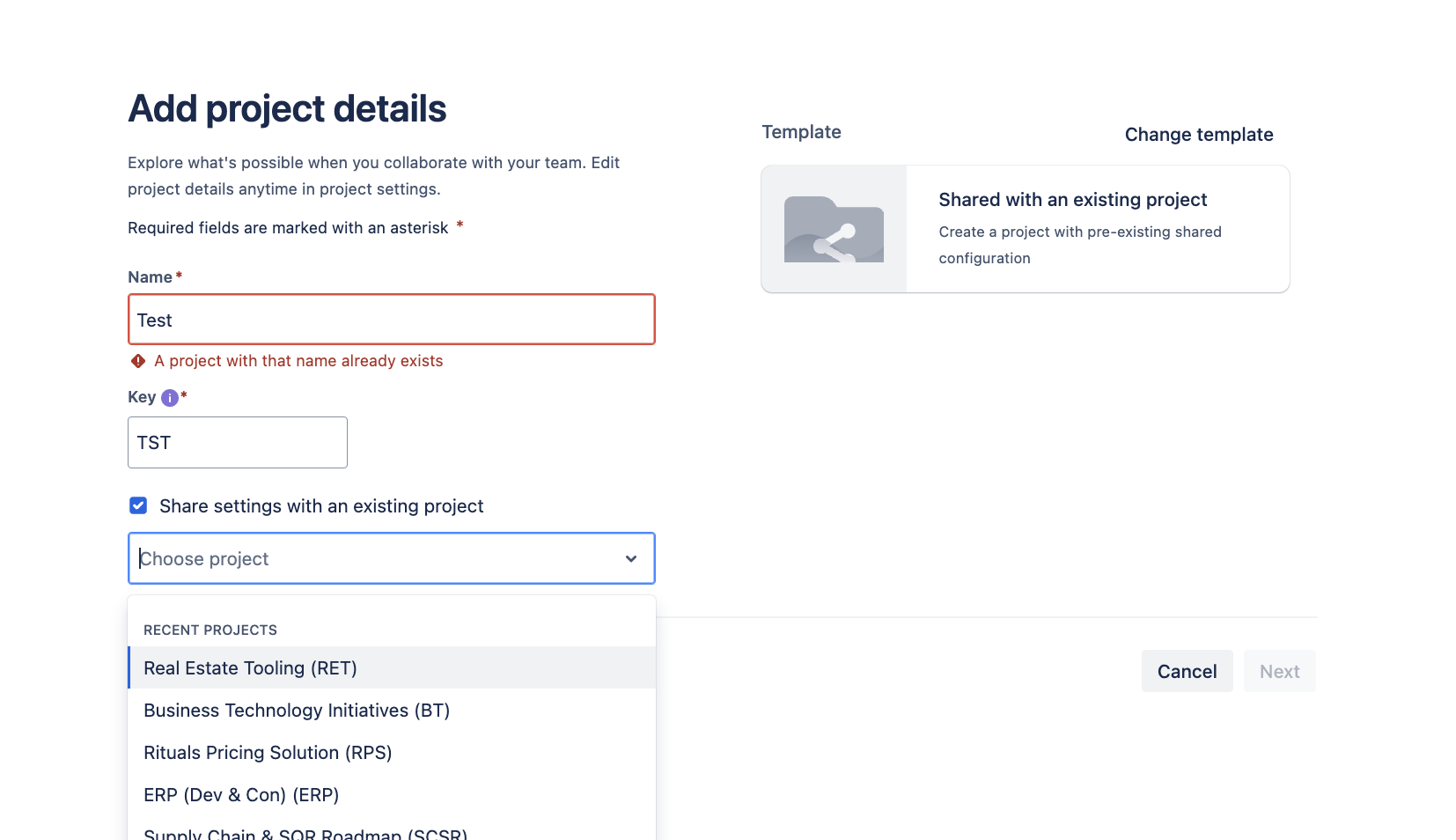Select Supply Chain & SQR Roadmap (SCSR)

[305, 831]
